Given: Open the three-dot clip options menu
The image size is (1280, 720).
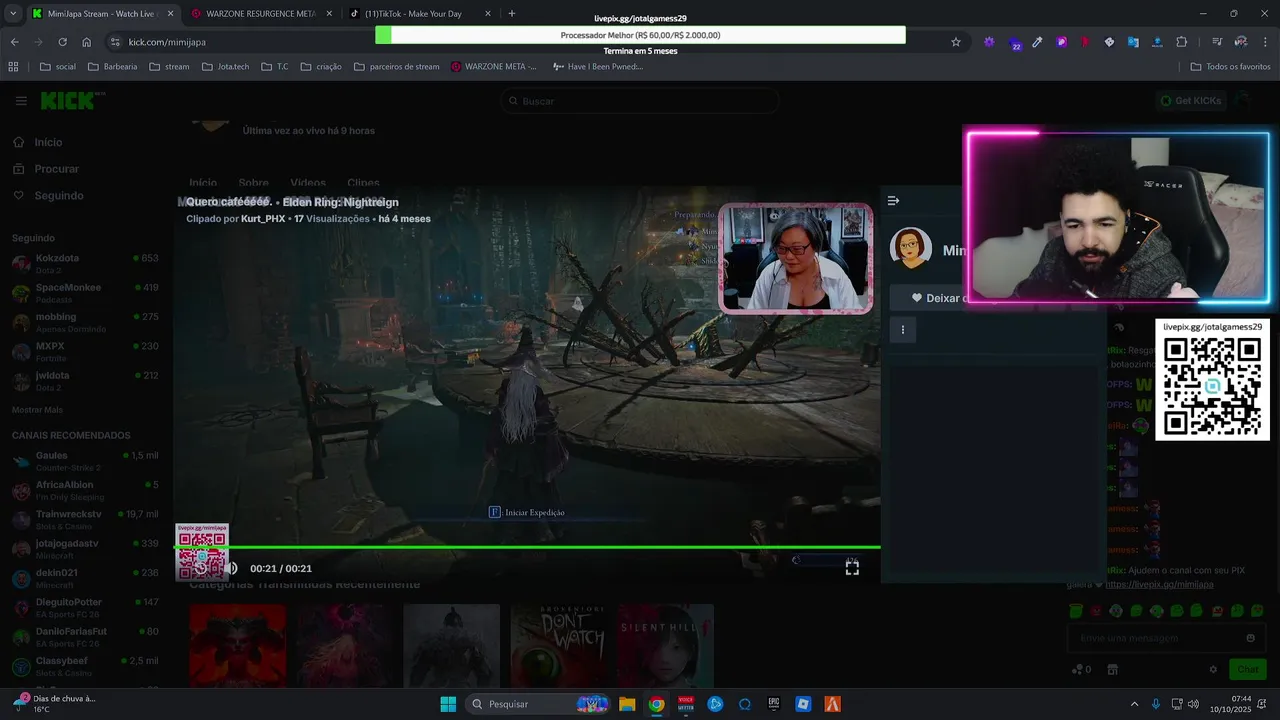Looking at the screenshot, I should click(x=903, y=329).
